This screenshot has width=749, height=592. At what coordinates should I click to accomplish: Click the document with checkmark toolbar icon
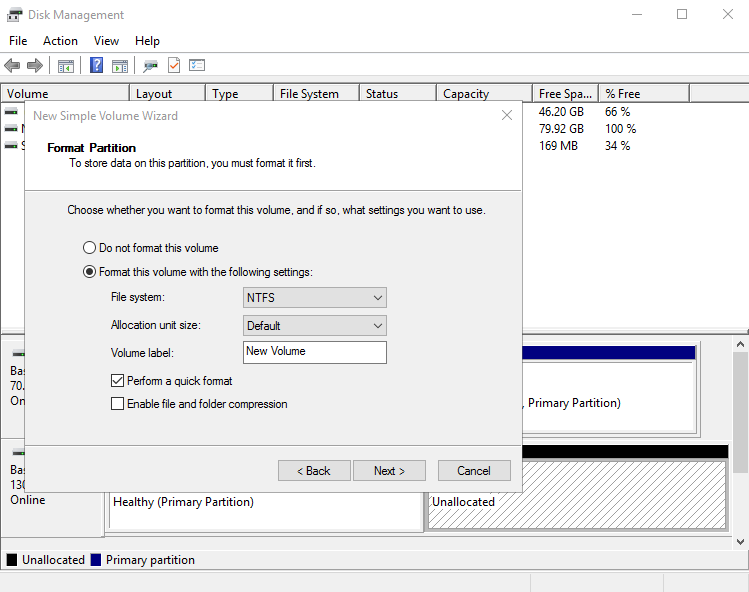[x=174, y=65]
